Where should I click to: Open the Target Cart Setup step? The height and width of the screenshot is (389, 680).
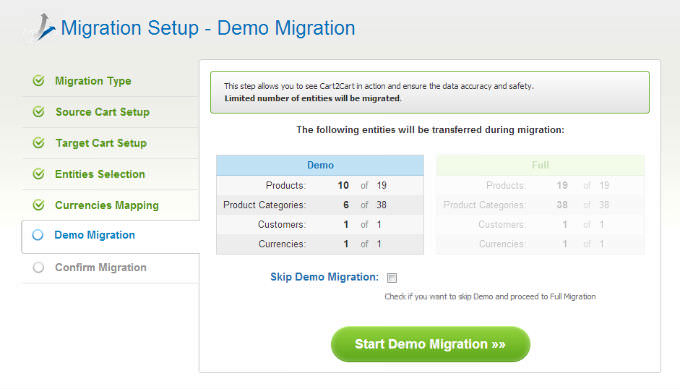click(101, 143)
